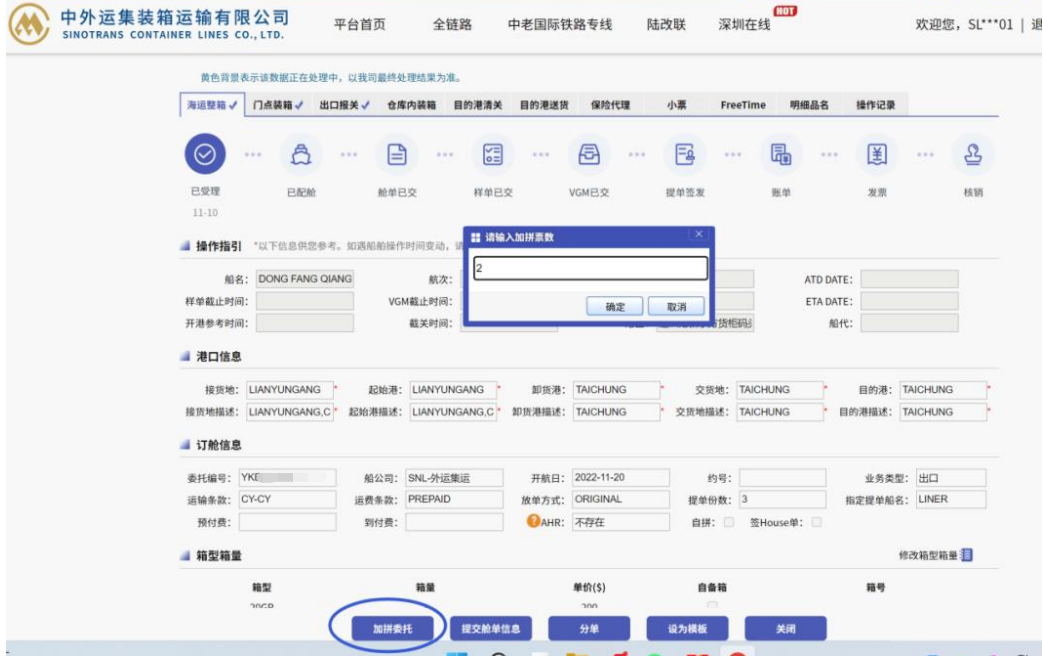
Task: Click the 分单 button
Action: [589, 628]
